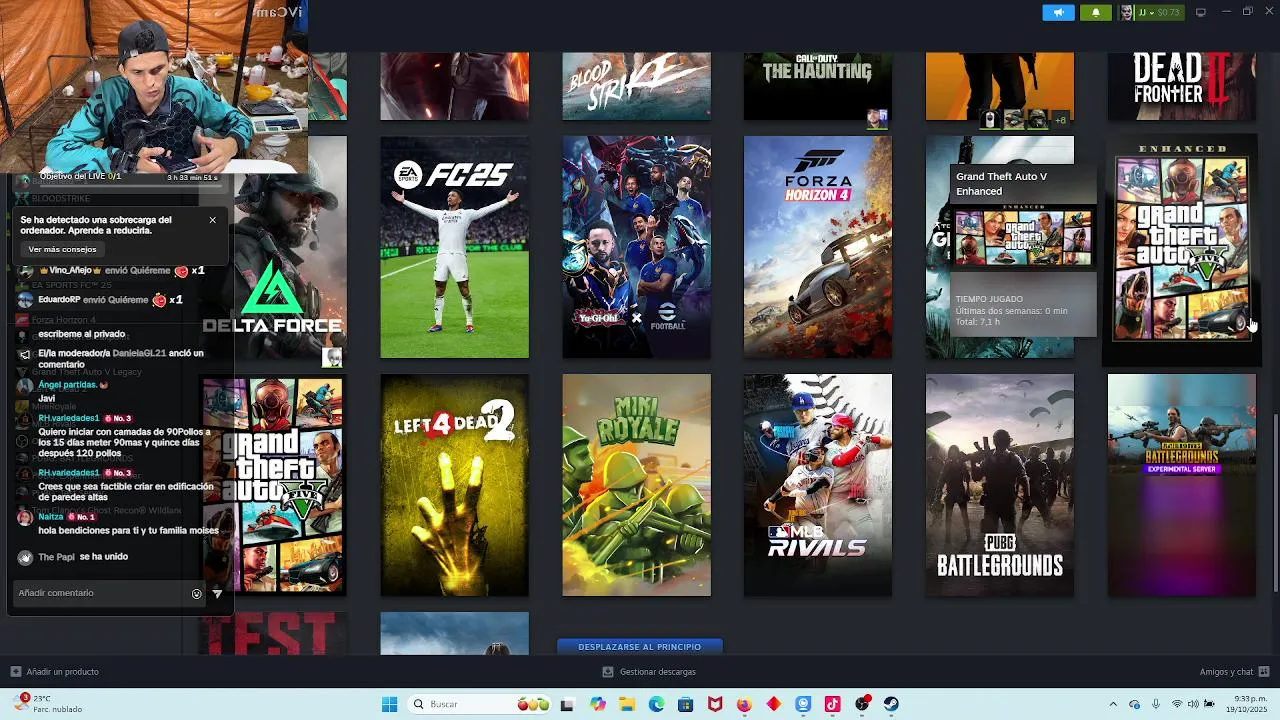Click the microphone tray icon
This screenshot has height=720, width=1280.
click(1156, 704)
